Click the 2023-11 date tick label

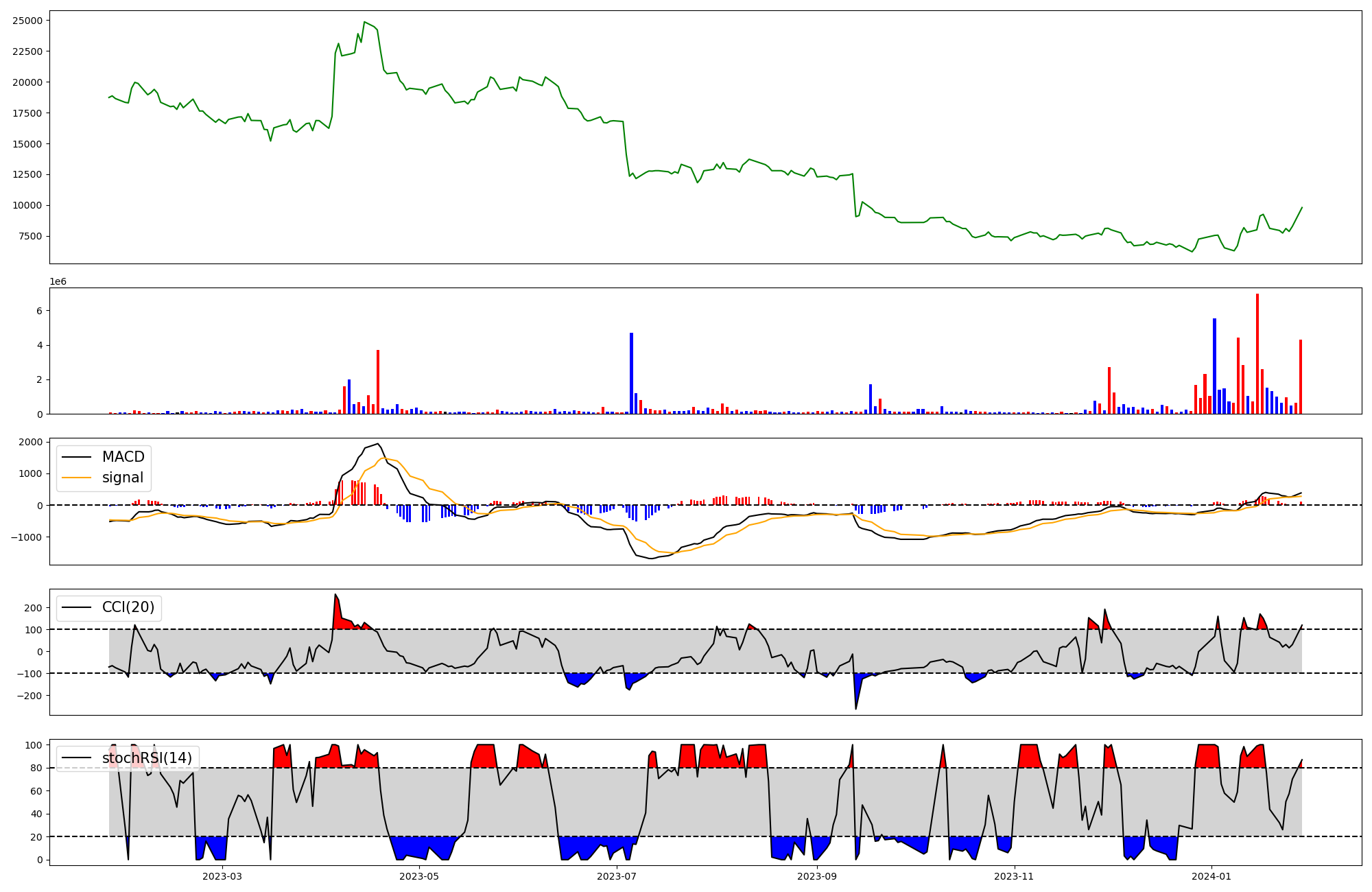click(1014, 876)
